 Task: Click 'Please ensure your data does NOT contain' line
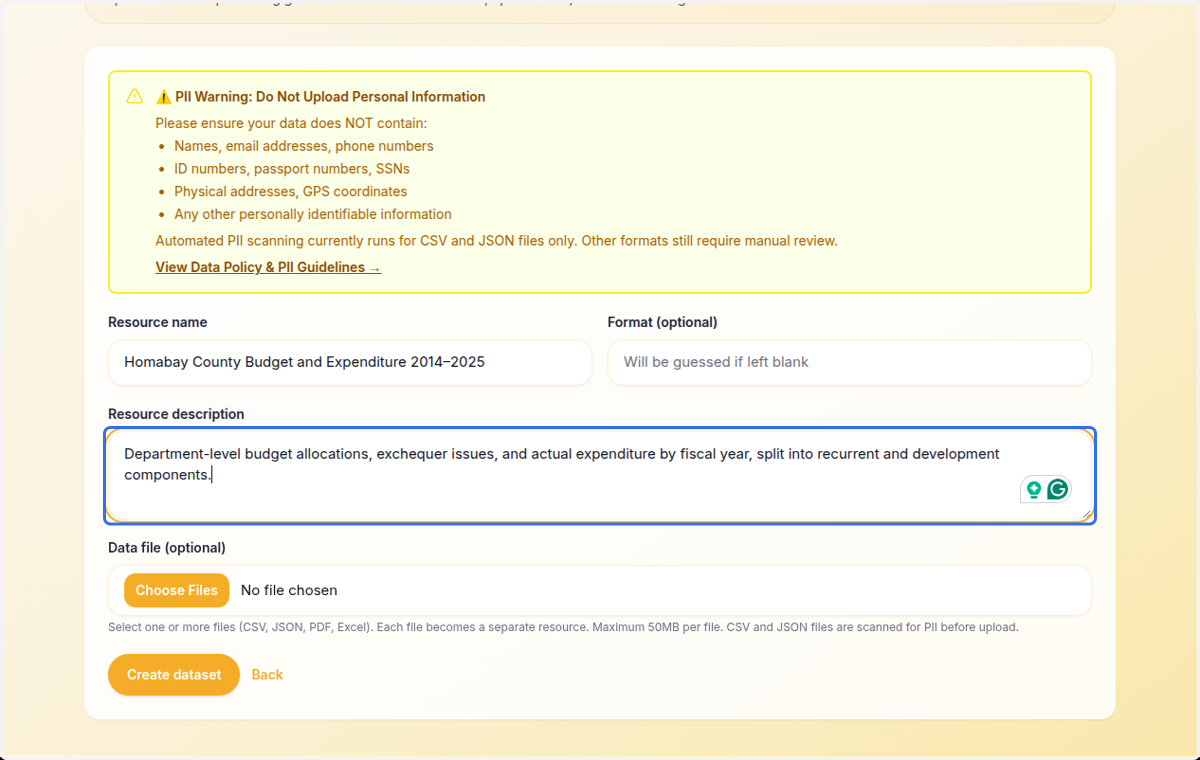(x=291, y=123)
